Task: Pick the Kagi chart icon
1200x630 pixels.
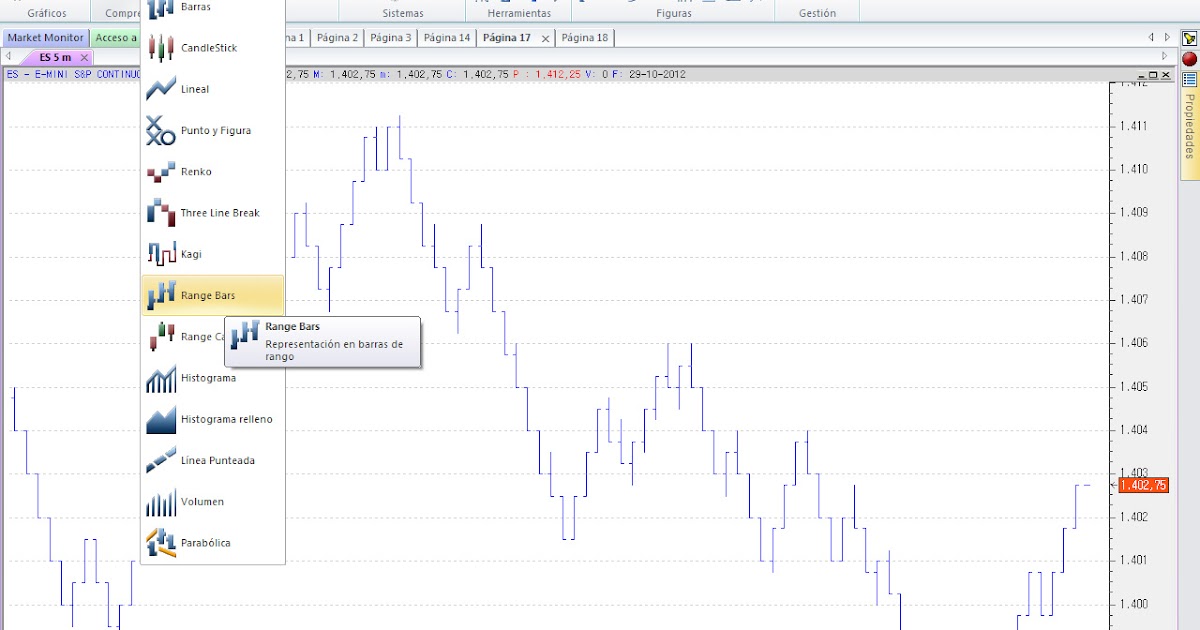Action: (161, 254)
